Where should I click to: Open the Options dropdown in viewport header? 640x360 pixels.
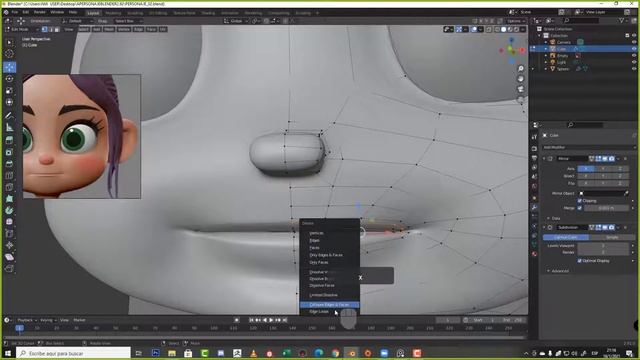(x=516, y=21)
